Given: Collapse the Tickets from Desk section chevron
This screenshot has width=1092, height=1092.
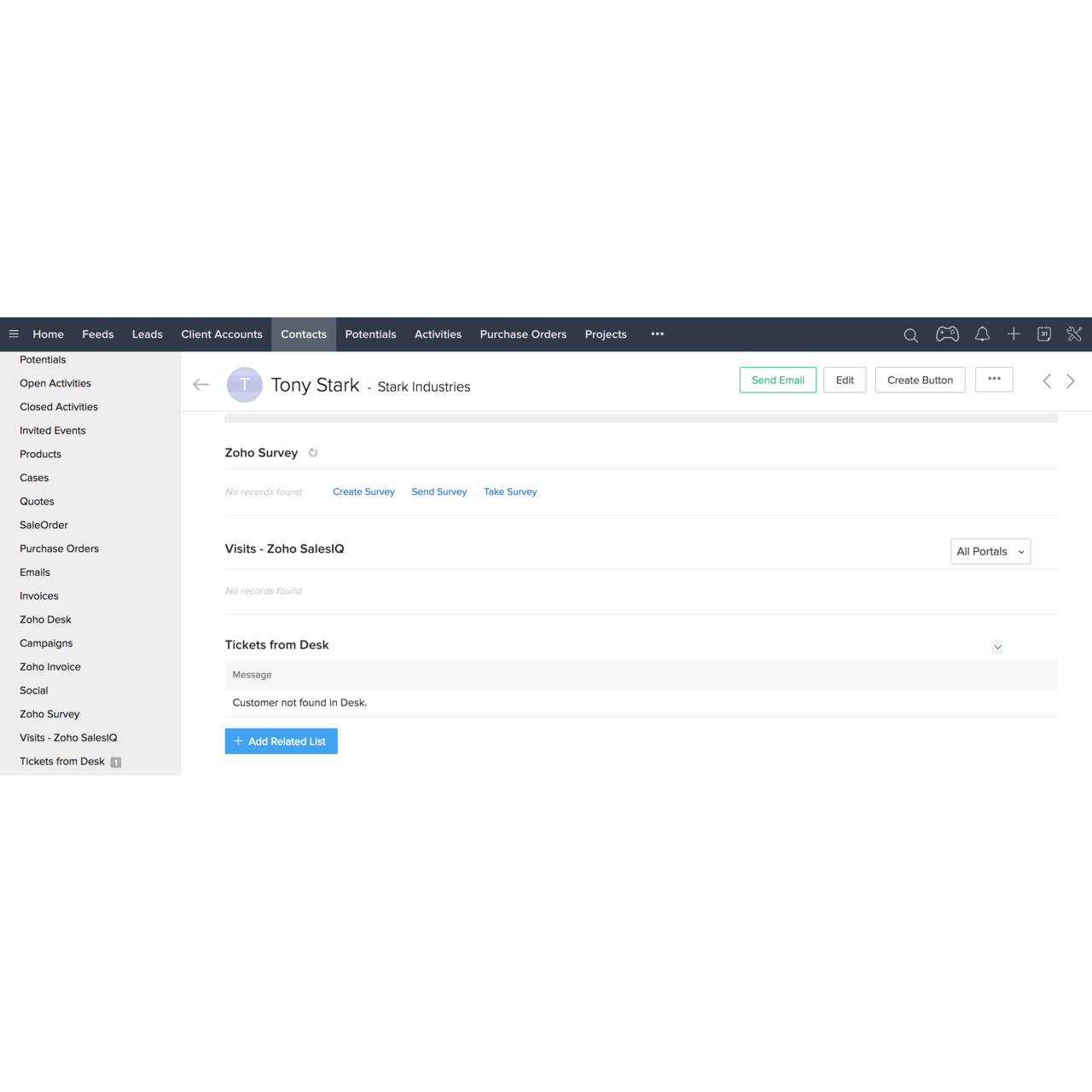Looking at the screenshot, I should [x=997, y=647].
